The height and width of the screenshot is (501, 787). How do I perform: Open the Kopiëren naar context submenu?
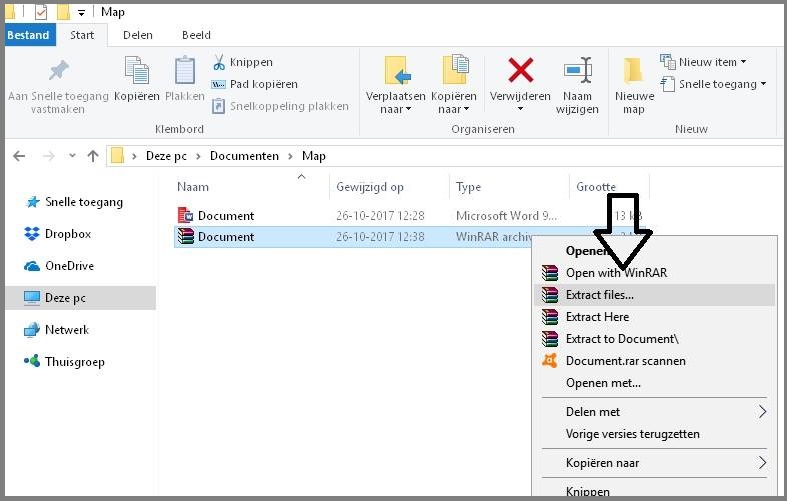click(x=655, y=463)
